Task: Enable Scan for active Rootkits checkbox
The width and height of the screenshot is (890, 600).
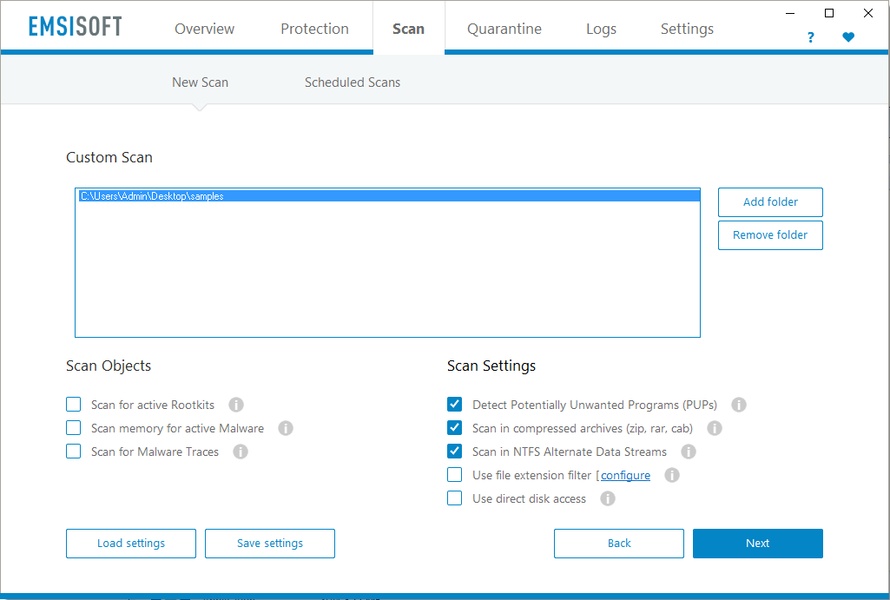Action: pos(73,404)
